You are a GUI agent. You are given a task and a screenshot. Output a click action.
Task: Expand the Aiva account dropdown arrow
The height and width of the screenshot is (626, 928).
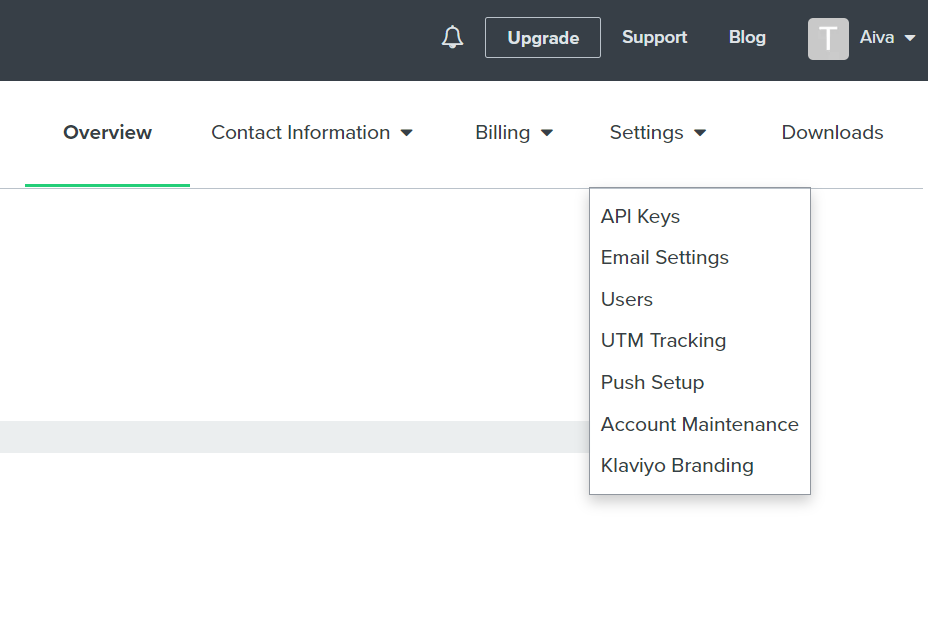(x=910, y=38)
